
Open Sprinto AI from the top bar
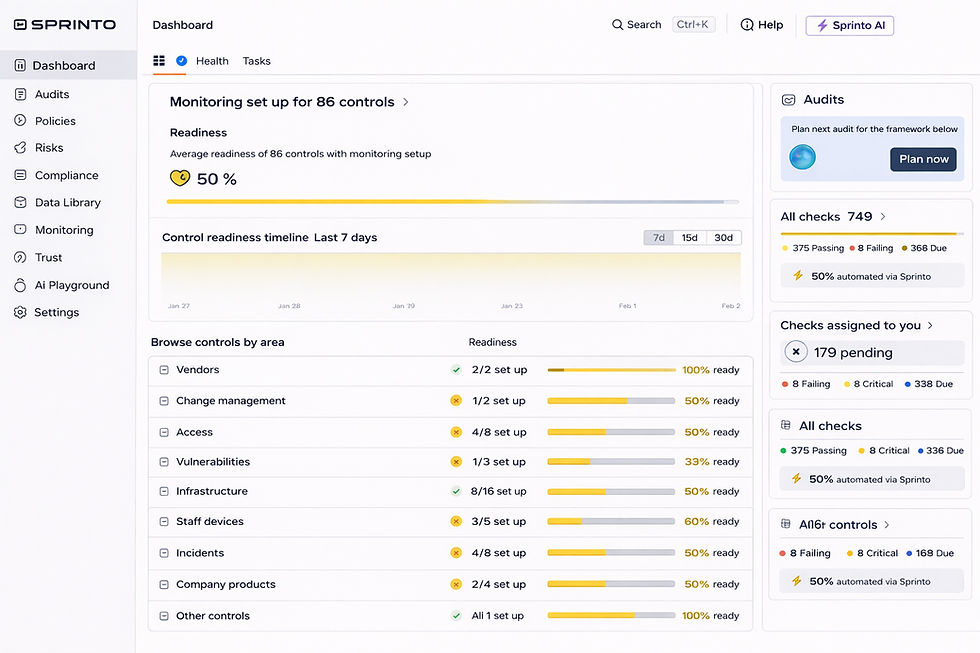[849, 25]
